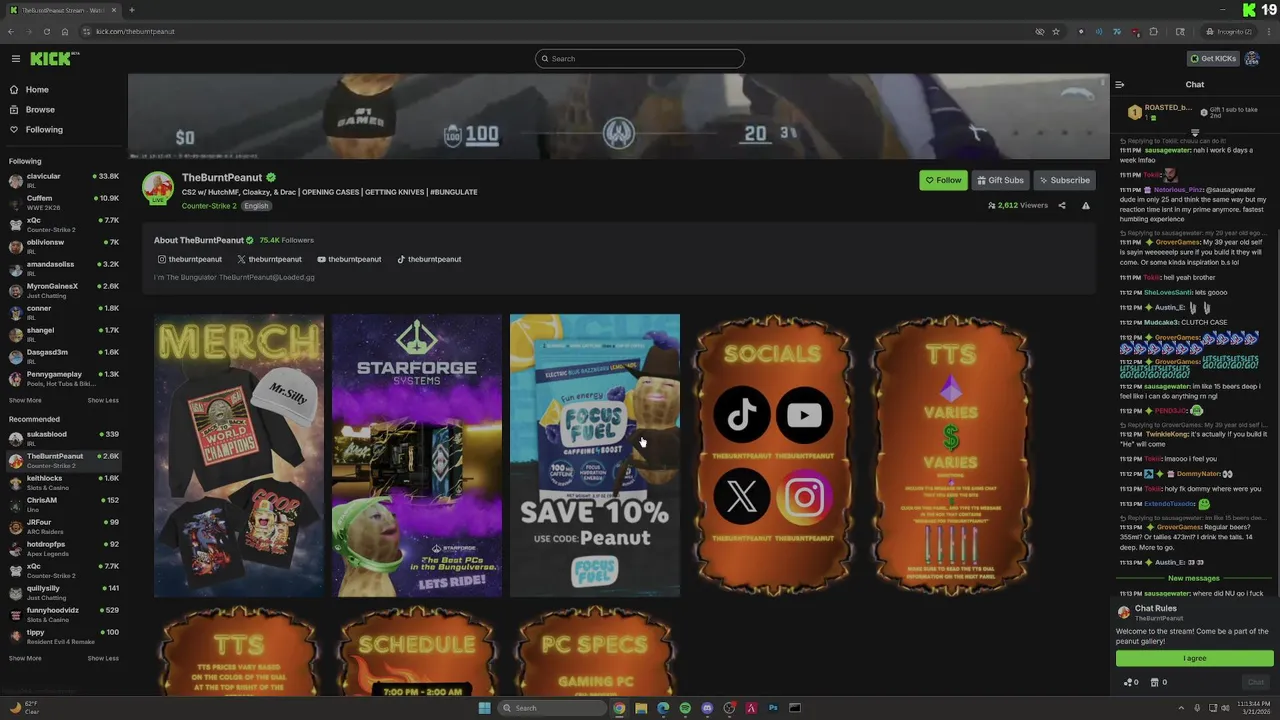Show More in the Following list
Image resolution: width=1280 pixels, height=720 pixels.
click(25, 400)
